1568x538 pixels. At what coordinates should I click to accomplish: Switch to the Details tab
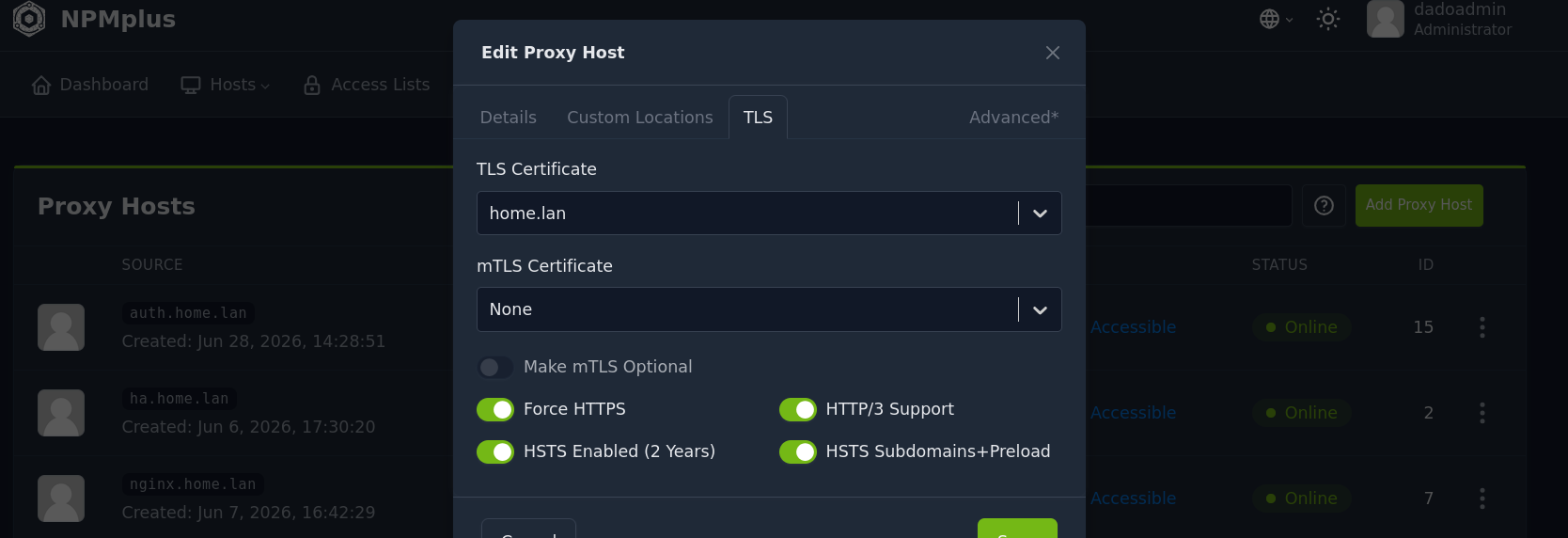pyautogui.click(x=509, y=118)
